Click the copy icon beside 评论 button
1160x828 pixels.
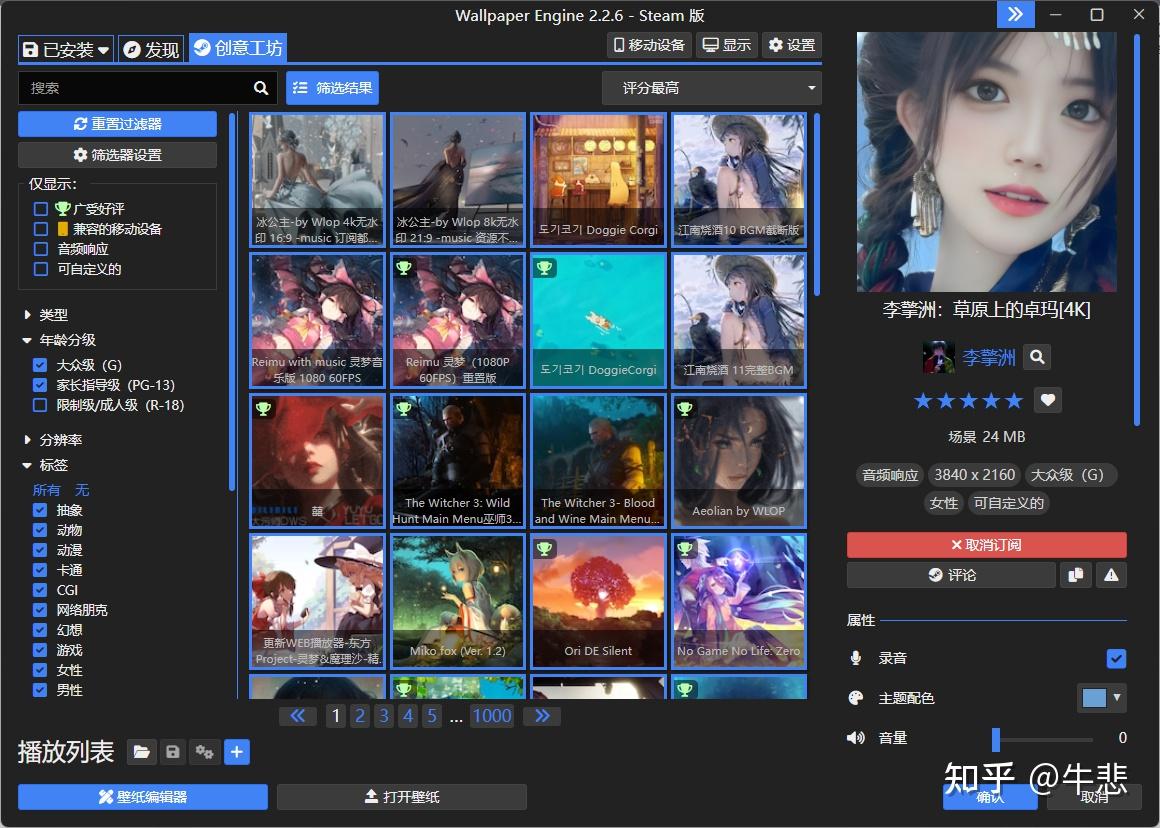click(1076, 575)
